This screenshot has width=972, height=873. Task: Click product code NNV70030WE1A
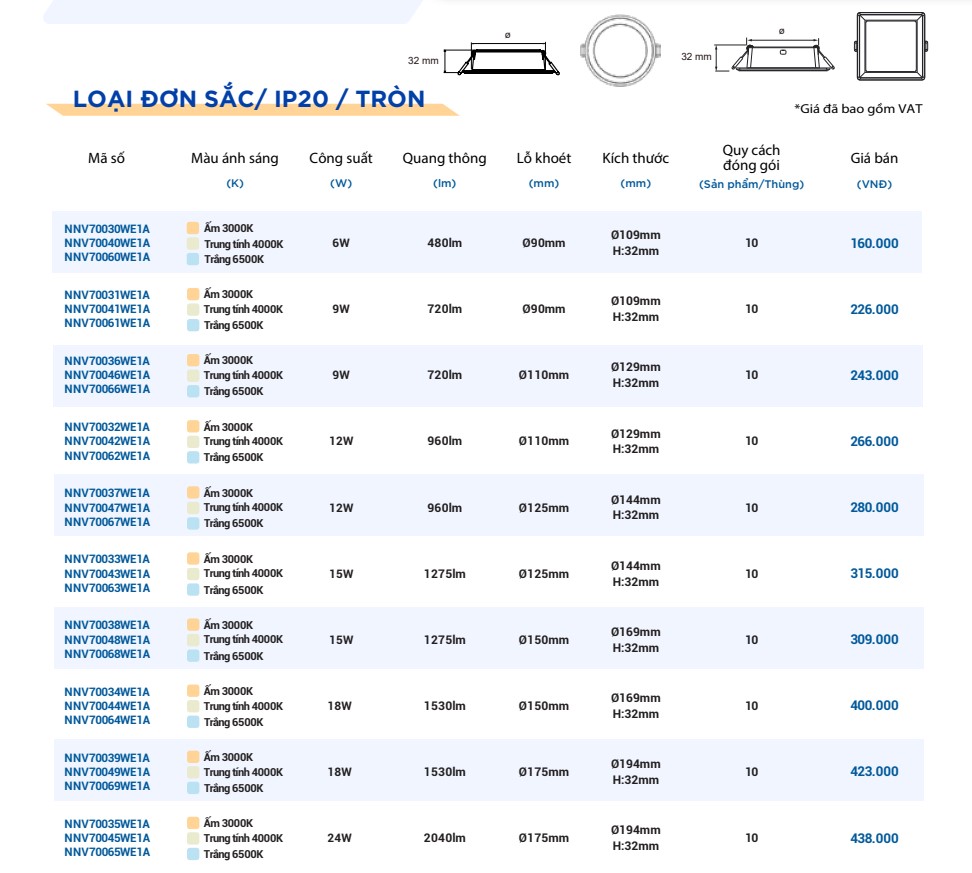pyautogui.click(x=107, y=227)
